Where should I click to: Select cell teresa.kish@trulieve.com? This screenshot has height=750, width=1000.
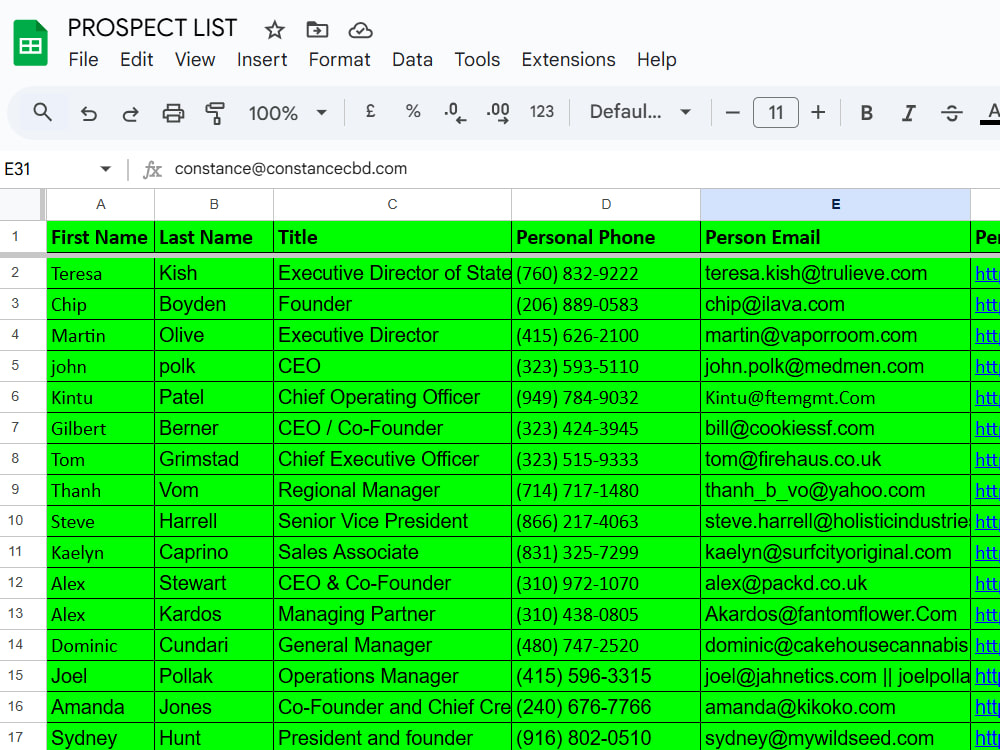click(x=835, y=274)
